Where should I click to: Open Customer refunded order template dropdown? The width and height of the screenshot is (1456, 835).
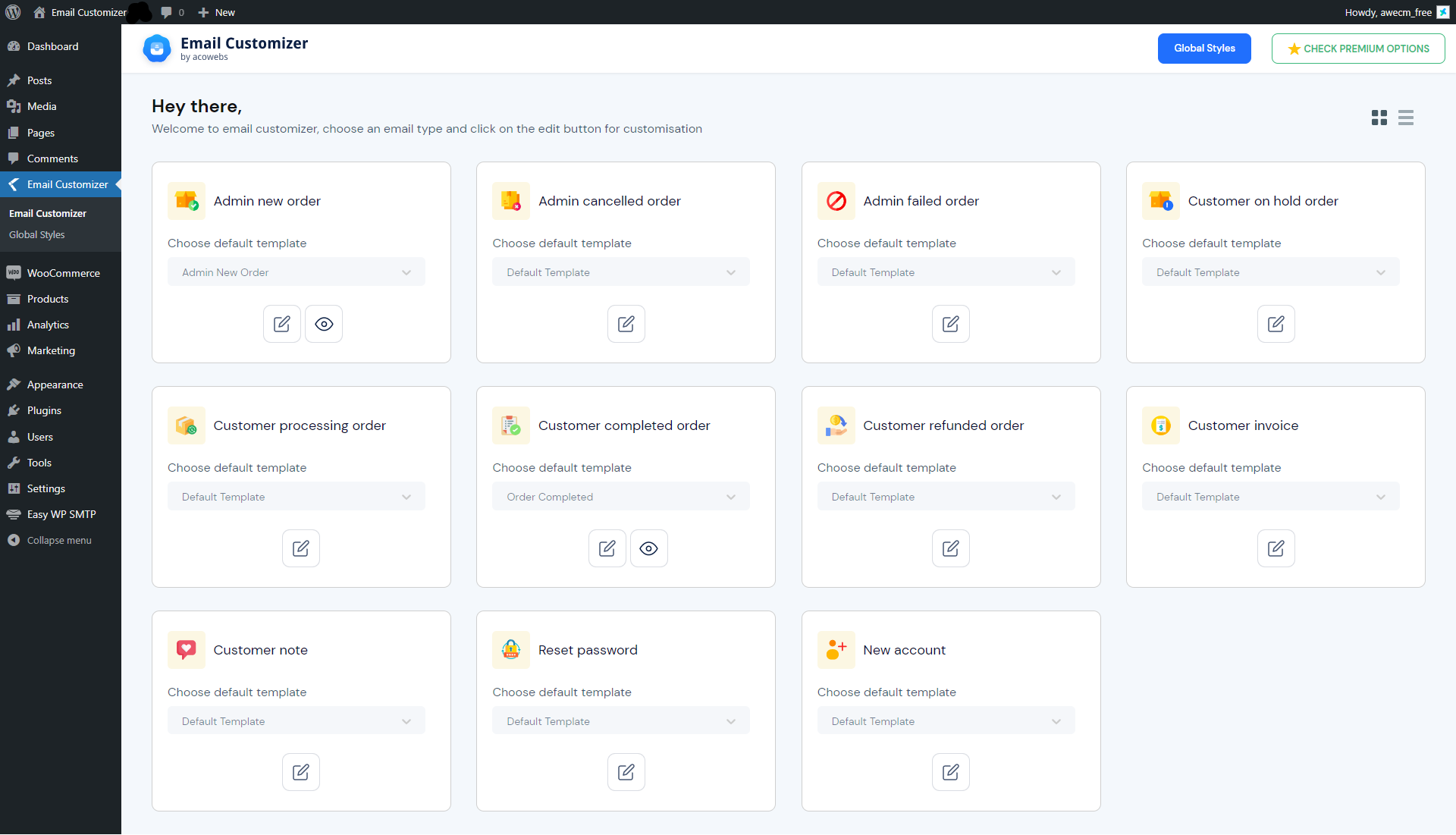946,497
